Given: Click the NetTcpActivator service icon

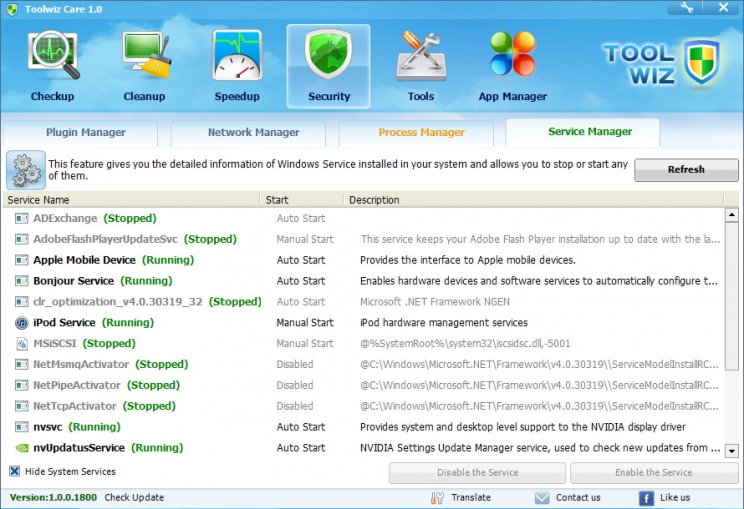Looking at the screenshot, I should coord(21,406).
